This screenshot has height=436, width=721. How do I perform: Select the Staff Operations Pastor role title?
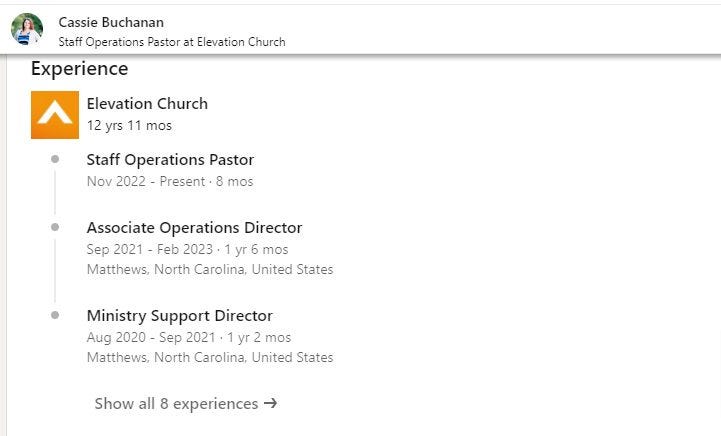pos(170,160)
